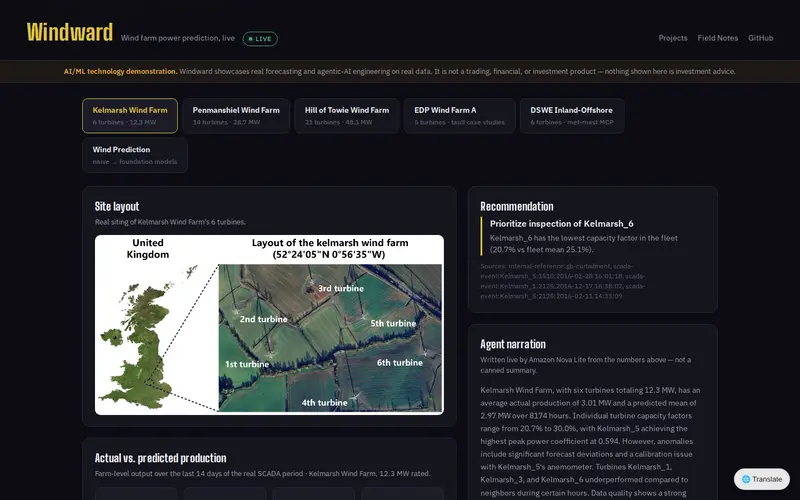Click 'Wind farm power prediction, live' tagline
800x500 pixels.
pyautogui.click(x=178, y=38)
